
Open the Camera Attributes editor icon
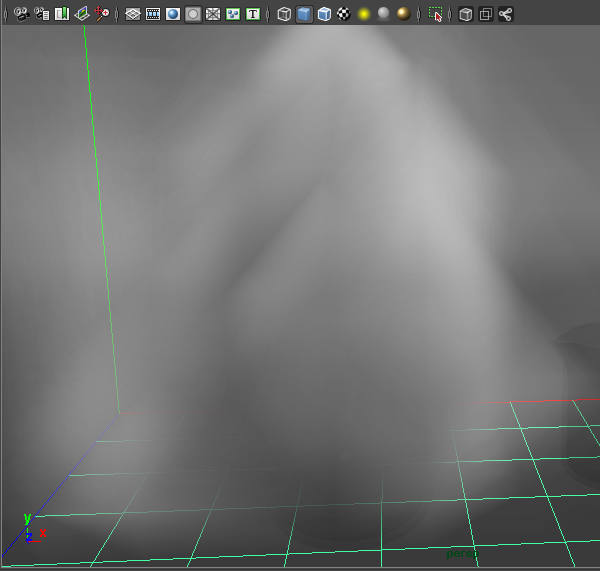click(x=41, y=14)
